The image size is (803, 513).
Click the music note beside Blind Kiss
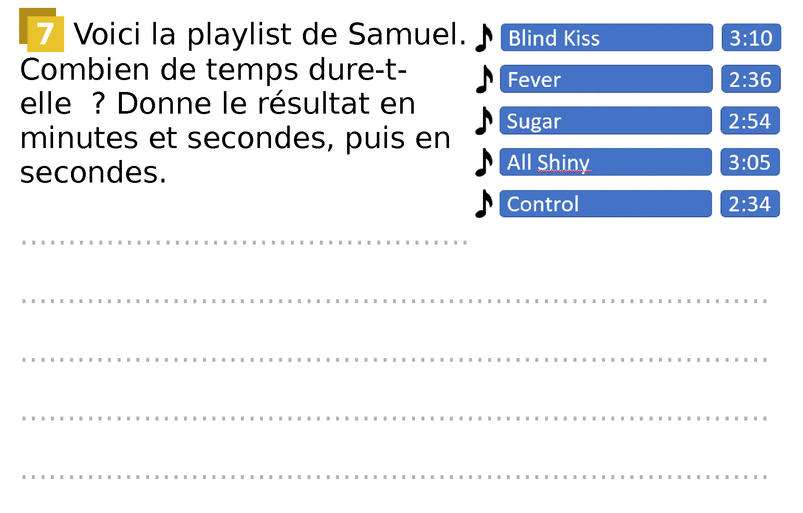click(x=484, y=38)
